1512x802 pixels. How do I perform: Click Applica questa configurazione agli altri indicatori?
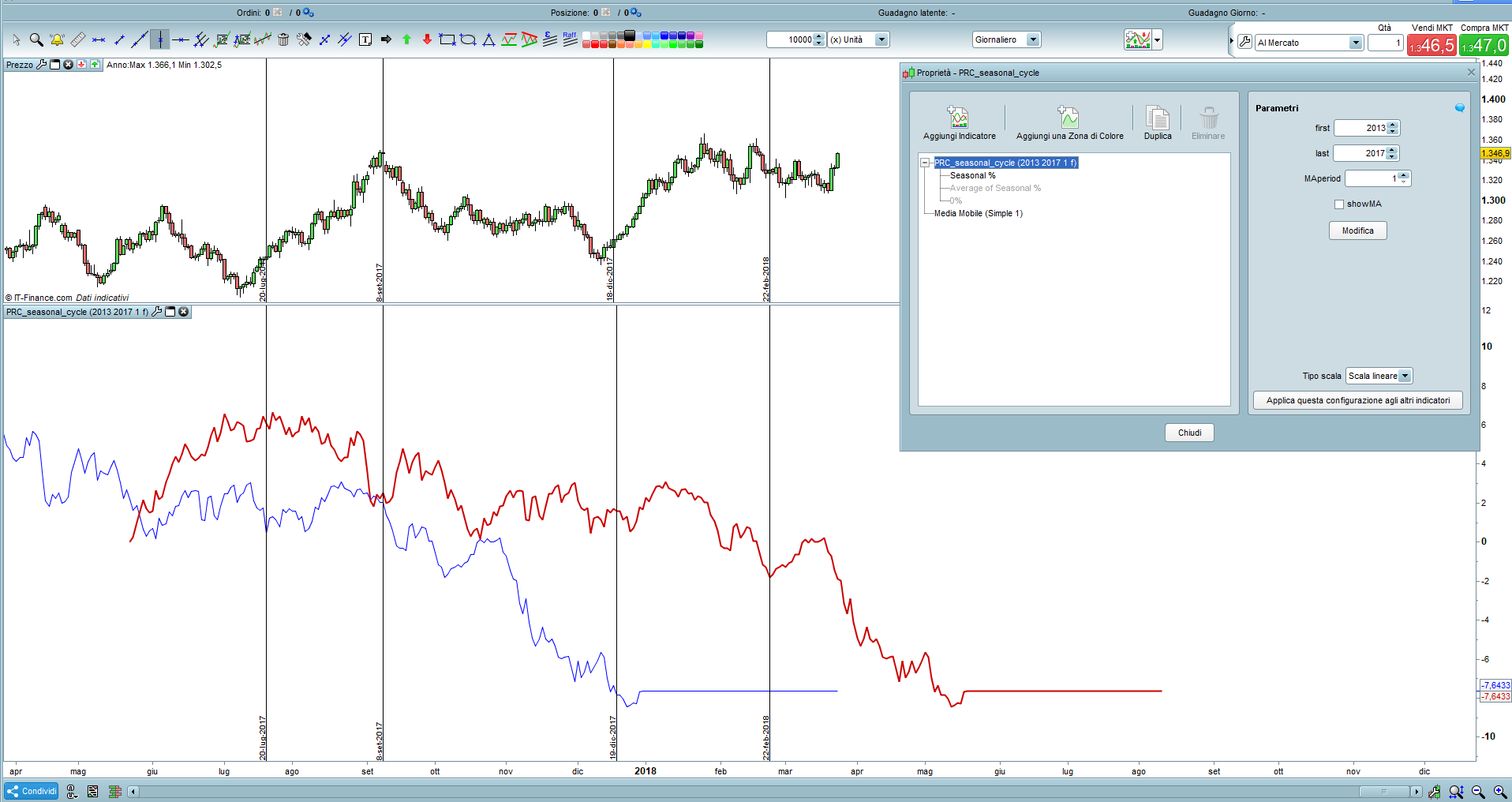point(1358,400)
